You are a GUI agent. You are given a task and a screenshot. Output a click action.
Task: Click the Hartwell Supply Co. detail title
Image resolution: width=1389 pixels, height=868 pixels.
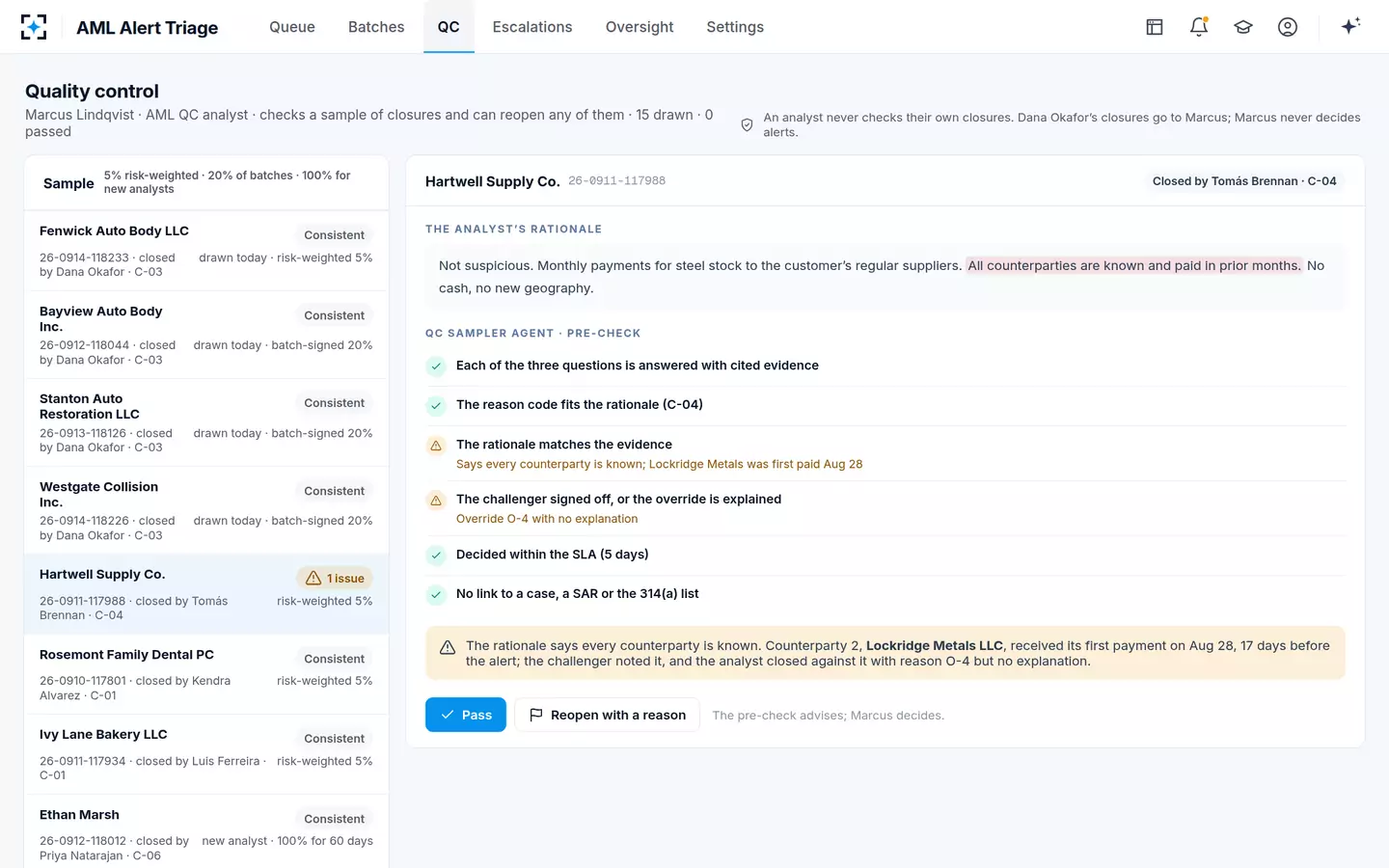pos(492,181)
